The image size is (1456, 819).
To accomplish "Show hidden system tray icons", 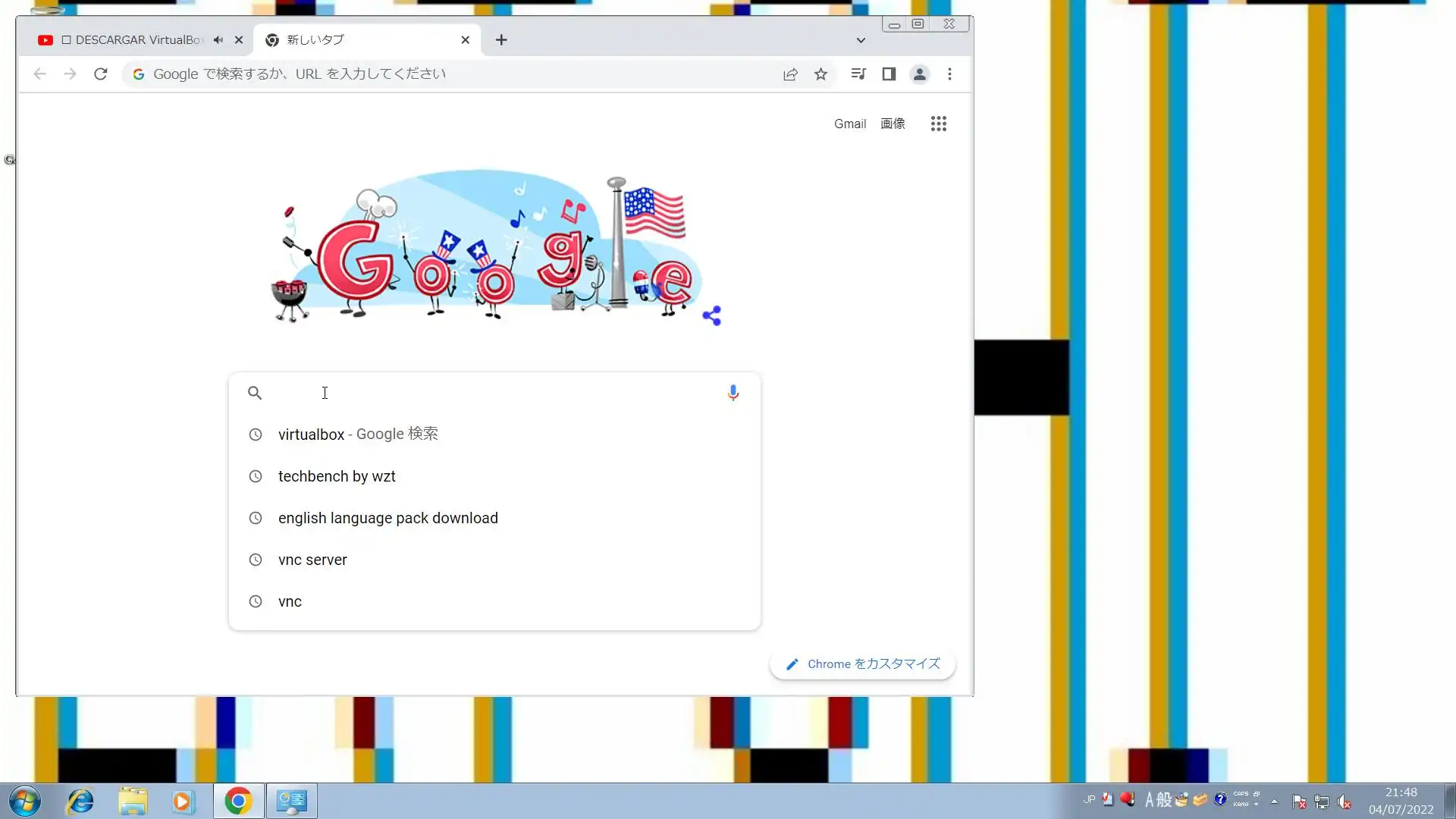I will (1274, 801).
